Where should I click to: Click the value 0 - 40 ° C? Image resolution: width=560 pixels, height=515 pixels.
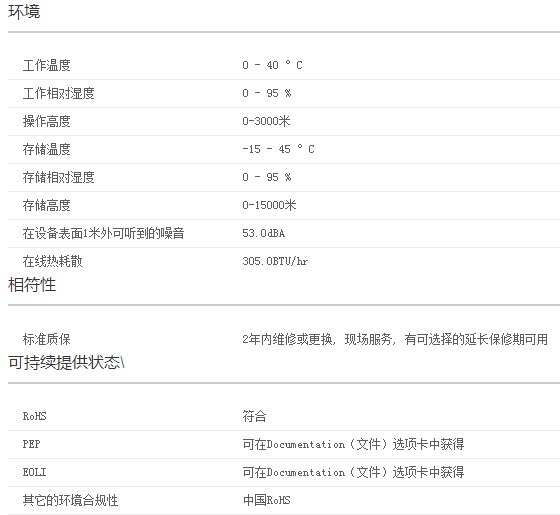click(x=272, y=65)
